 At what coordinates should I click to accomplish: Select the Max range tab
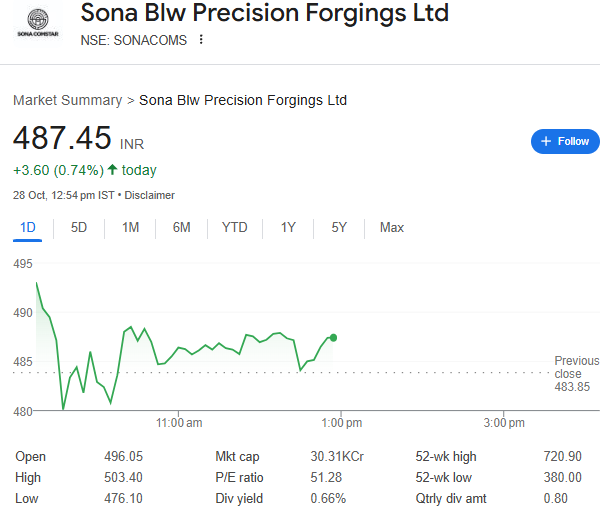[391, 228]
